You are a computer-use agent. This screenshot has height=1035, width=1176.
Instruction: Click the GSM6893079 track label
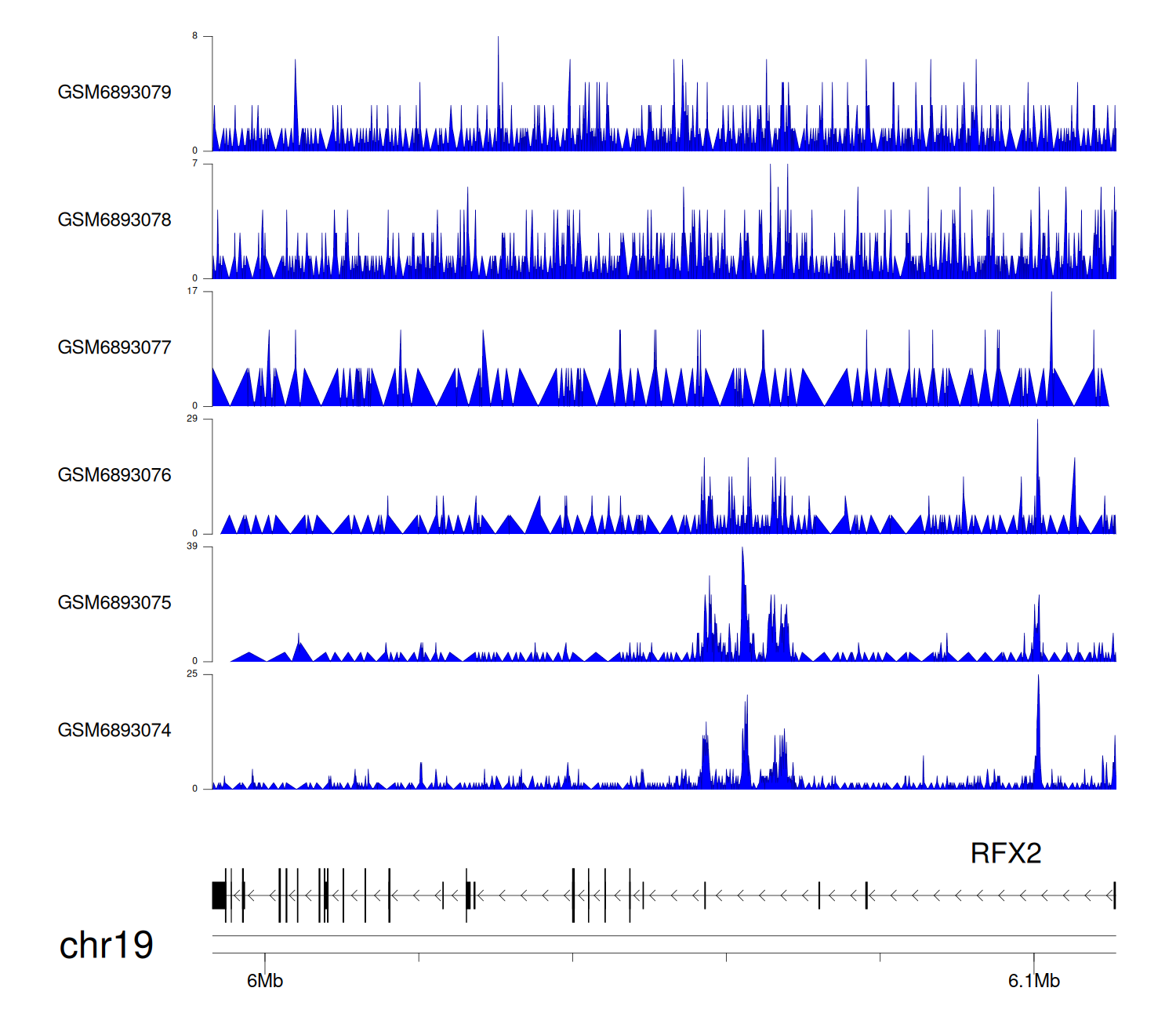pyautogui.click(x=114, y=93)
